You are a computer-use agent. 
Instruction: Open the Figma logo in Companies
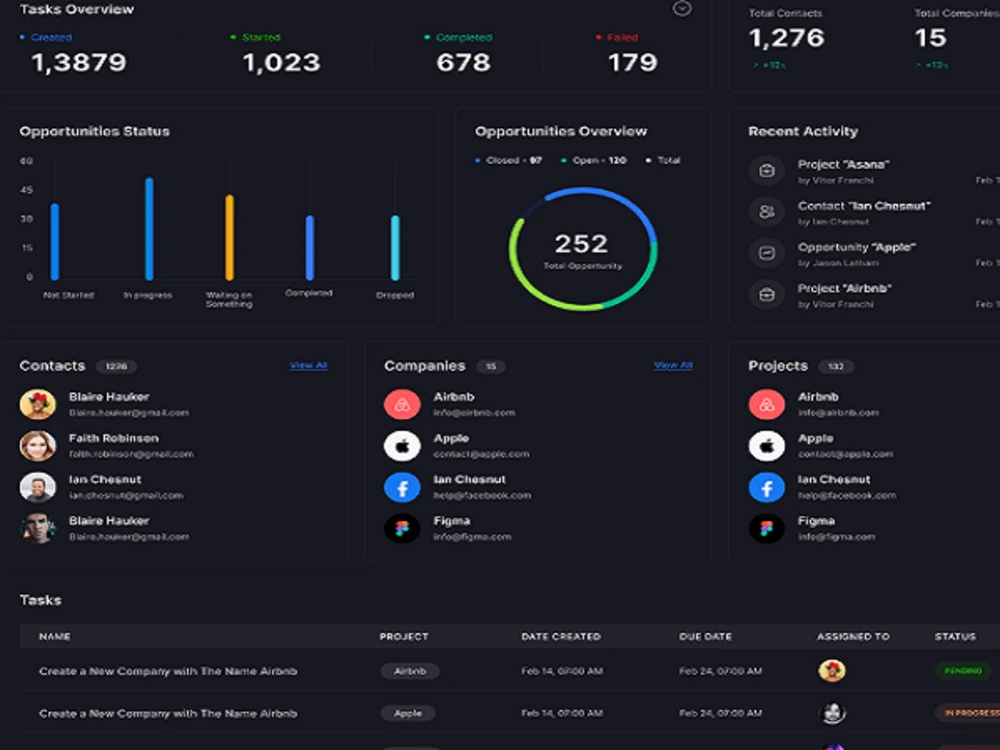[x=402, y=529]
